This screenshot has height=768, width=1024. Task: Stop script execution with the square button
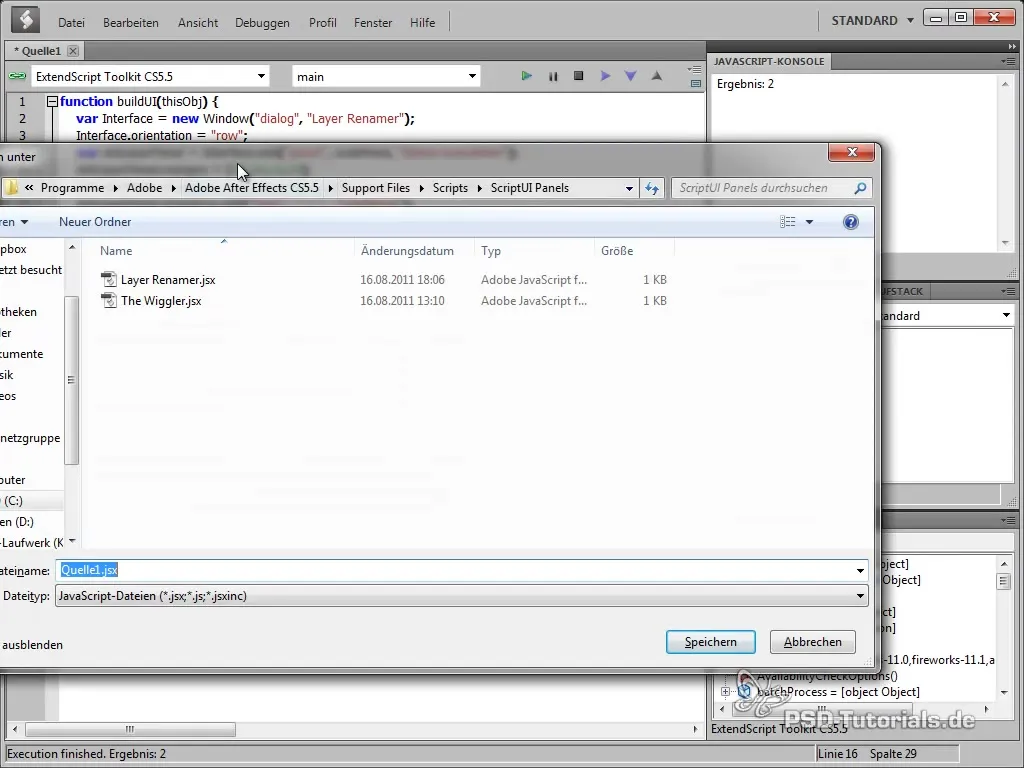pos(579,76)
